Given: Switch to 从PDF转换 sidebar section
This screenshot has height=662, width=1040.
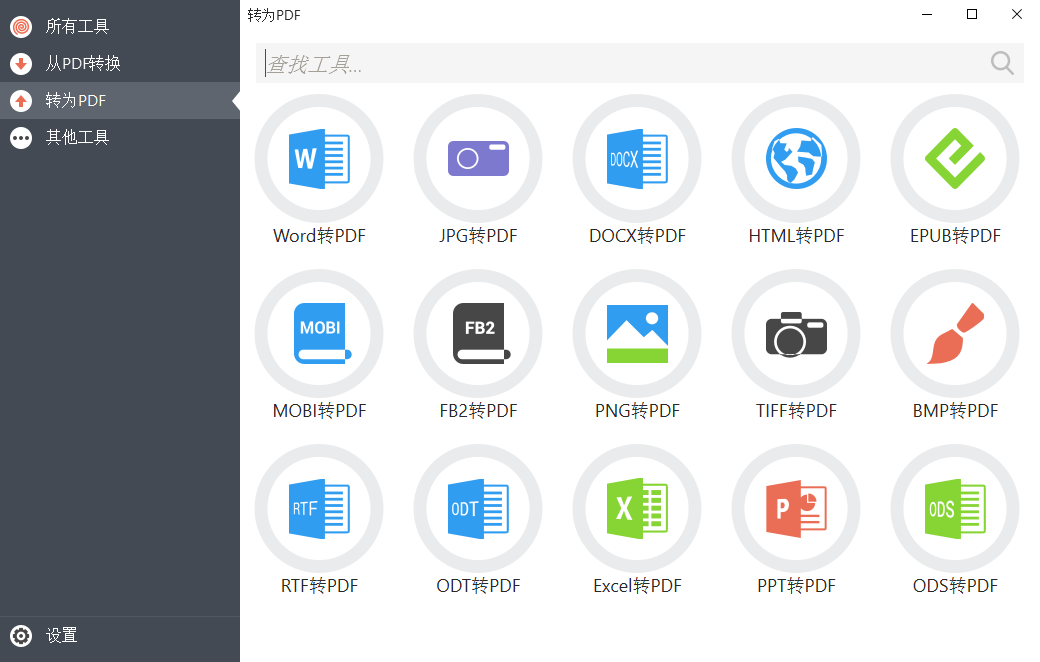Looking at the screenshot, I should (x=120, y=64).
